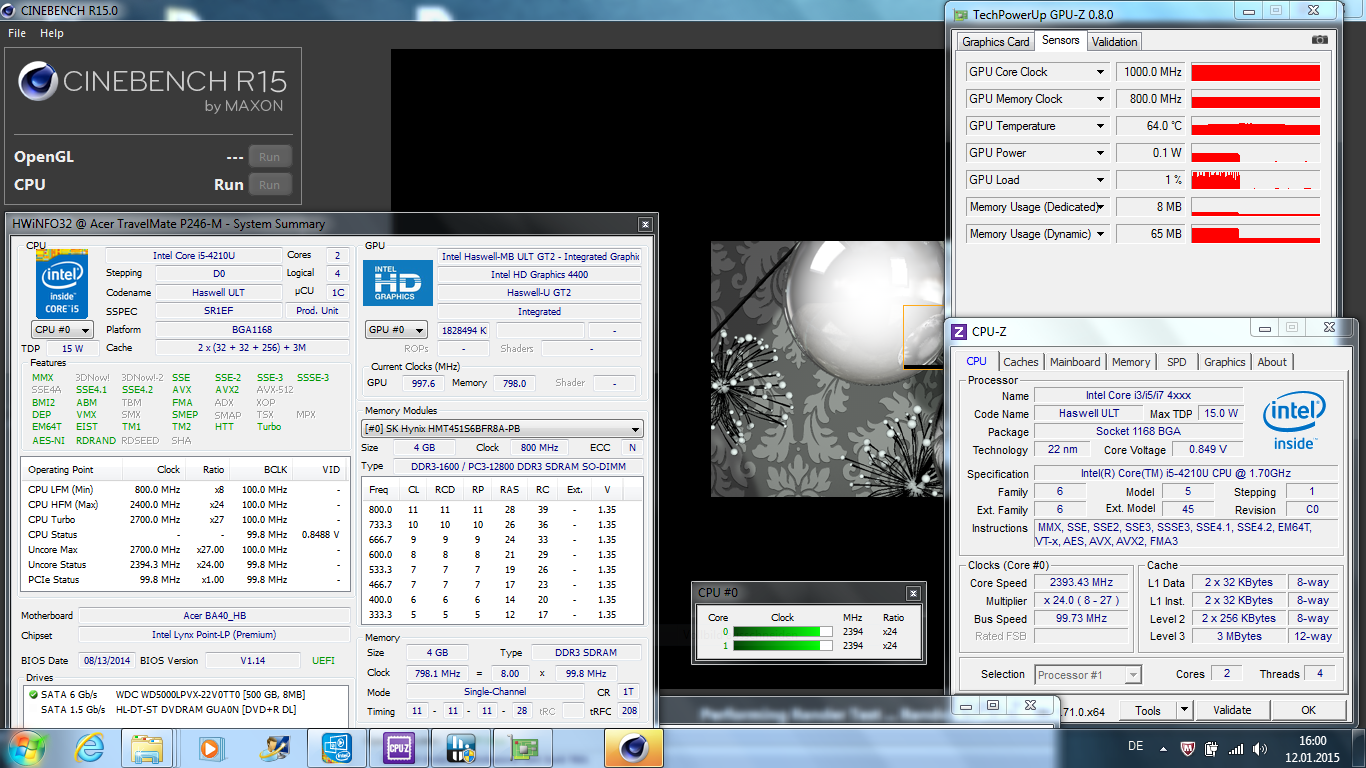Viewport: 1366px width, 768px height.
Task: Click Intel Core i5 logo in HWiNFO
Action: (62, 283)
